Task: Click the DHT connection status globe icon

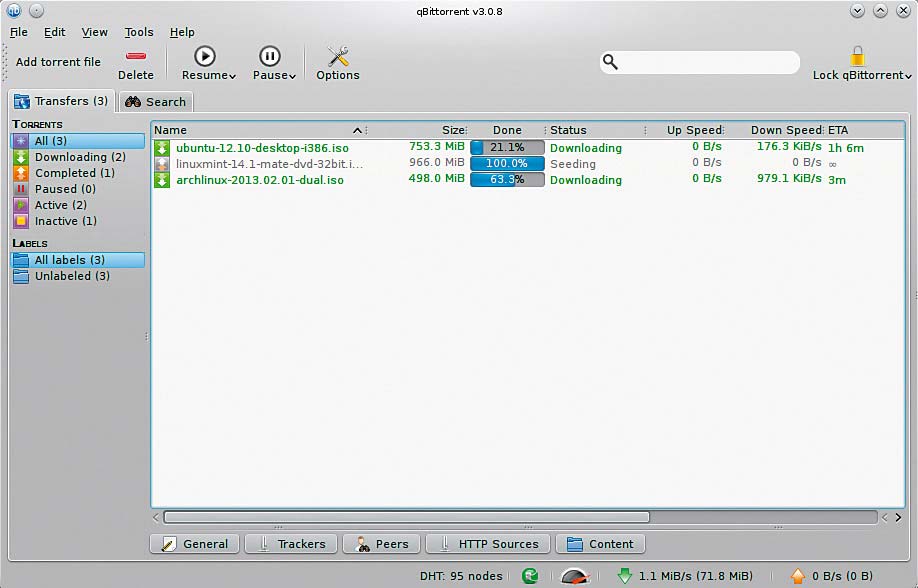Action: pyautogui.click(x=530, y=576)
